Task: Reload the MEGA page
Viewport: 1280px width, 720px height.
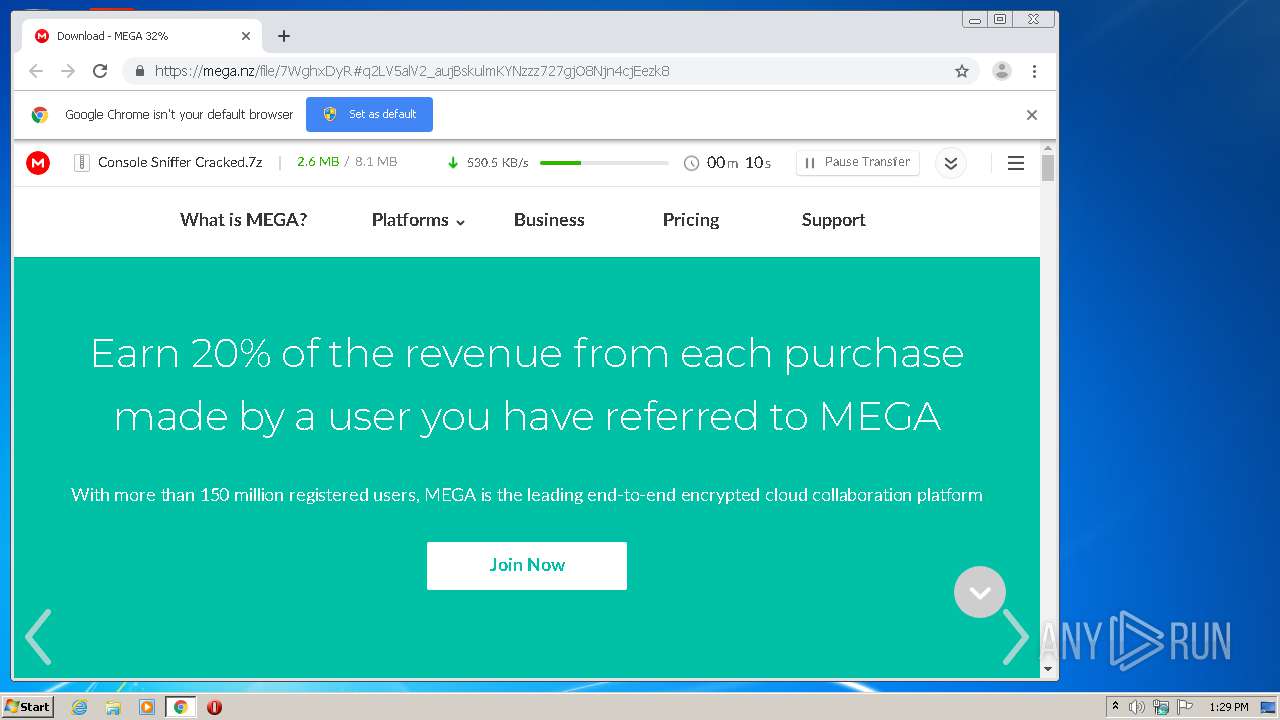Action: (x=100, y=71)
